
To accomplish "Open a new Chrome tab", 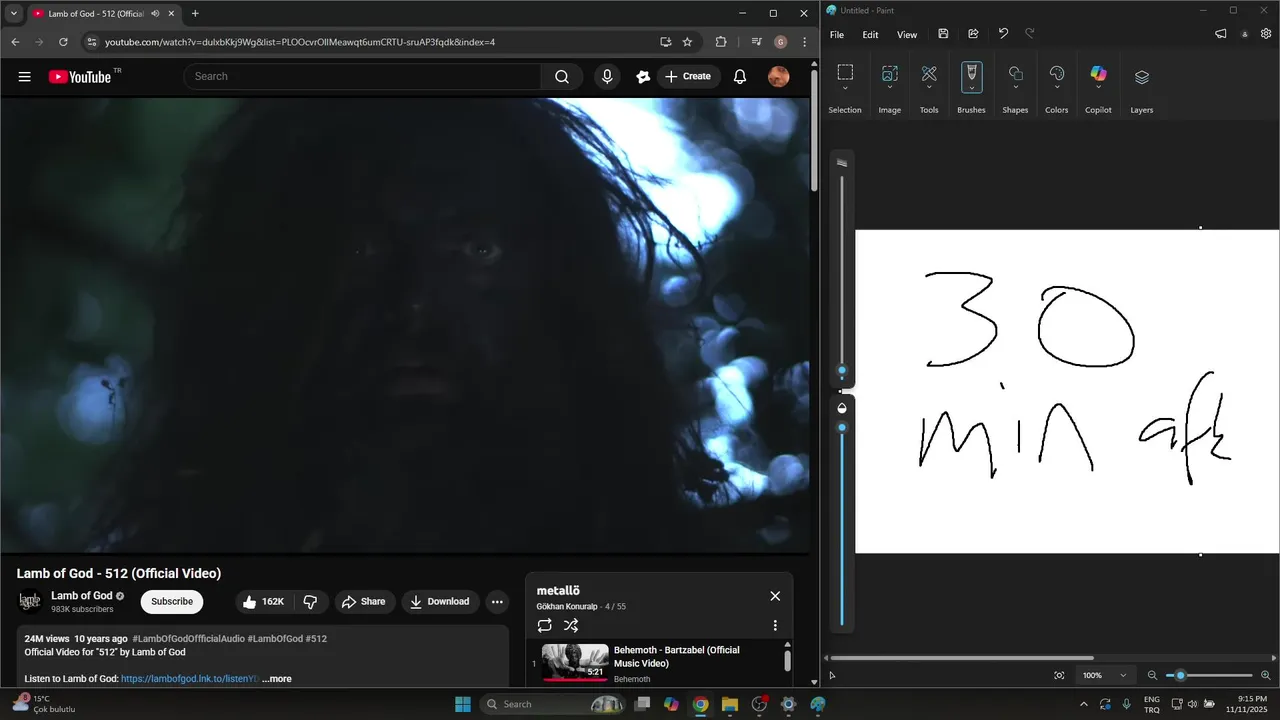I will pos(195,14).
